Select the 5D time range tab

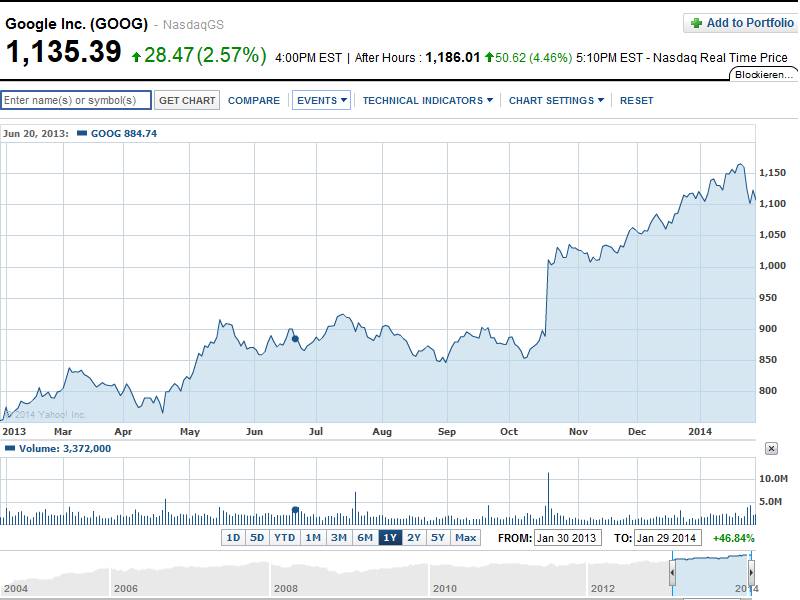click(257, 537)
